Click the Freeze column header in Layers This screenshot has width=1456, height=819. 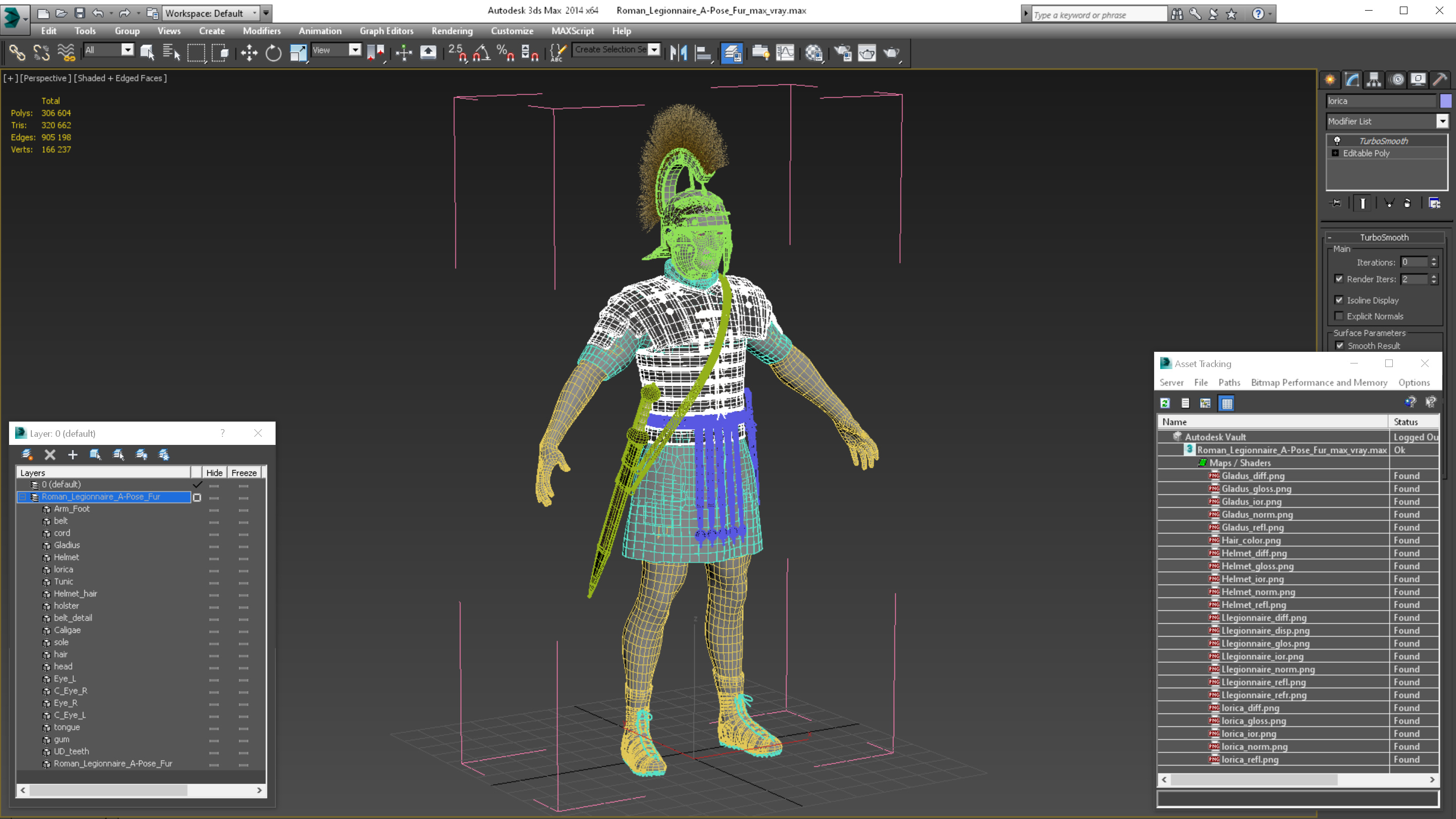point(244,473)
